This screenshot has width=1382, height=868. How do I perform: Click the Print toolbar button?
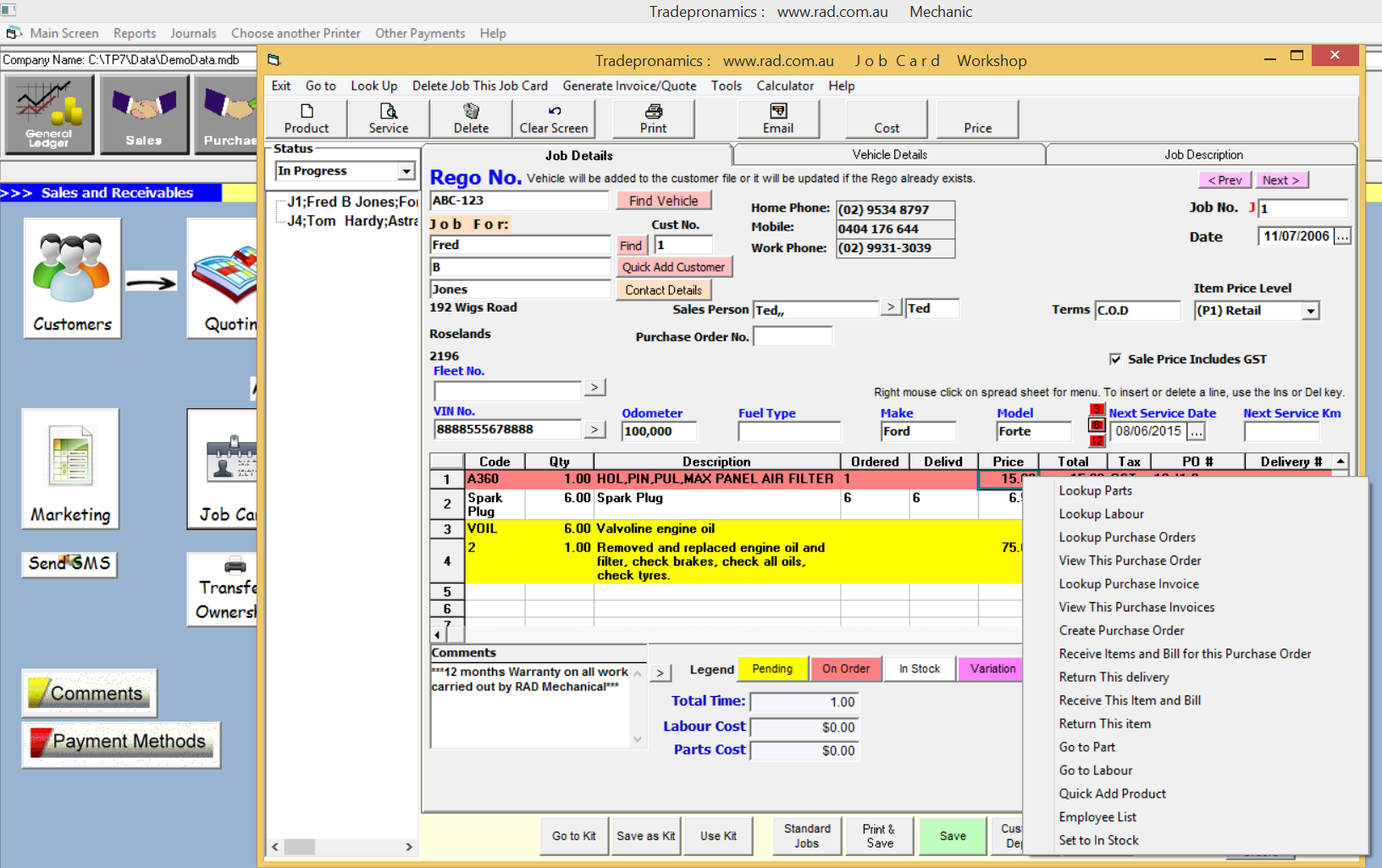tap(653, 119)
